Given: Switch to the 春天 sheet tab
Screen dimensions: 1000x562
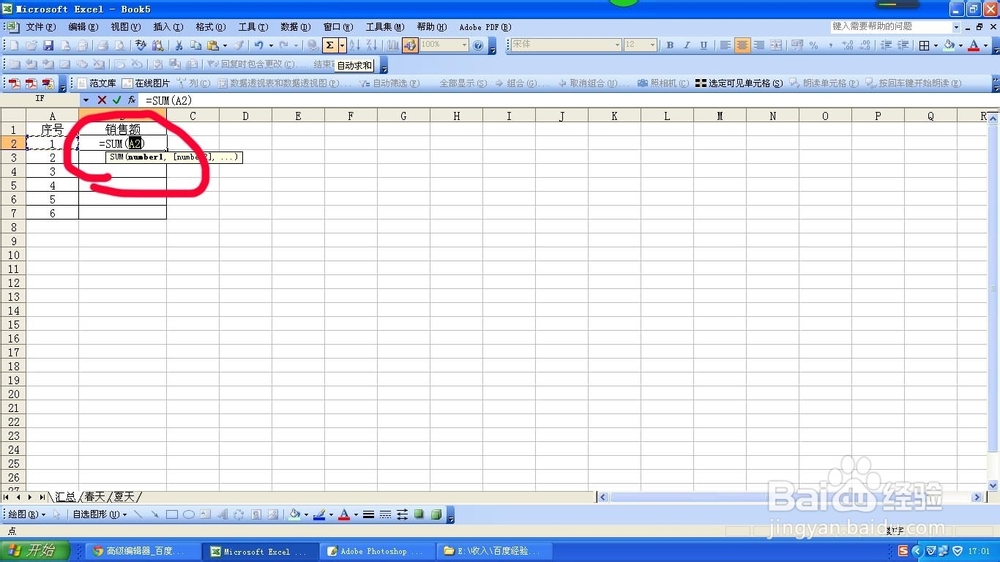Looking at the screenshot, I should tap(94, 496).
